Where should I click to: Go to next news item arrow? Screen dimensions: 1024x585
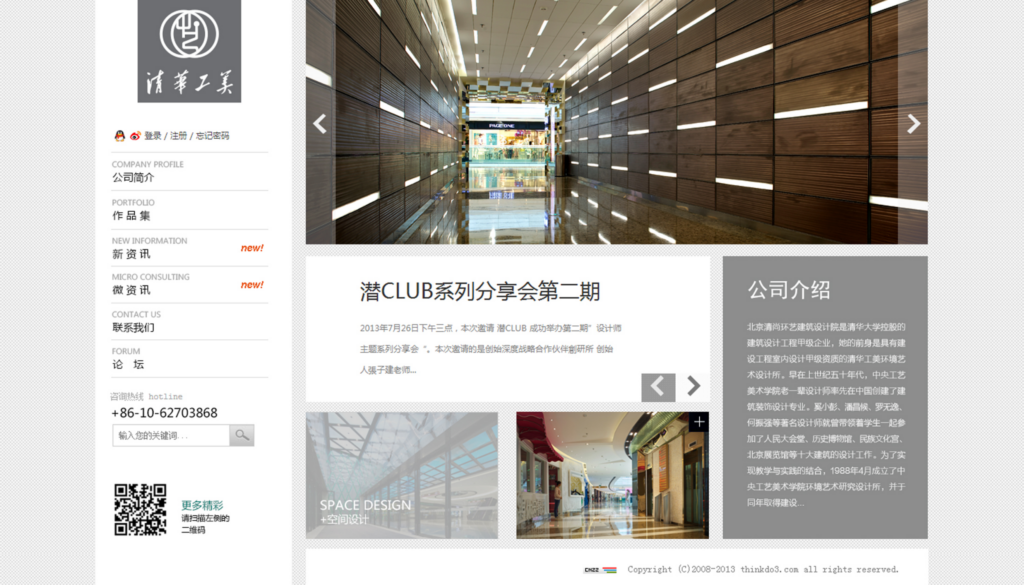(x=693, y=387)
